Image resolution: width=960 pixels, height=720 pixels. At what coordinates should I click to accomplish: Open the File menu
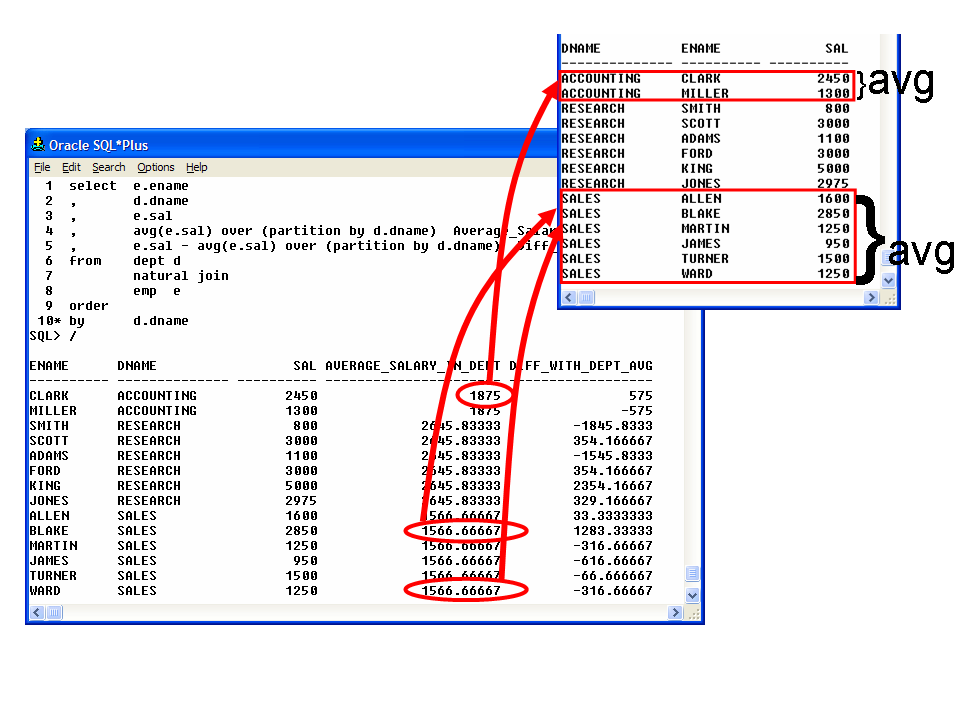pos(41,167)
